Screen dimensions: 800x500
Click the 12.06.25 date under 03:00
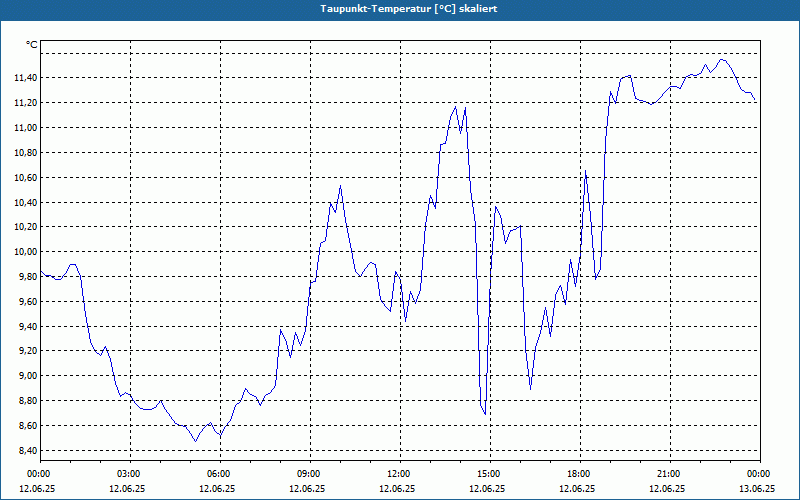127,489
